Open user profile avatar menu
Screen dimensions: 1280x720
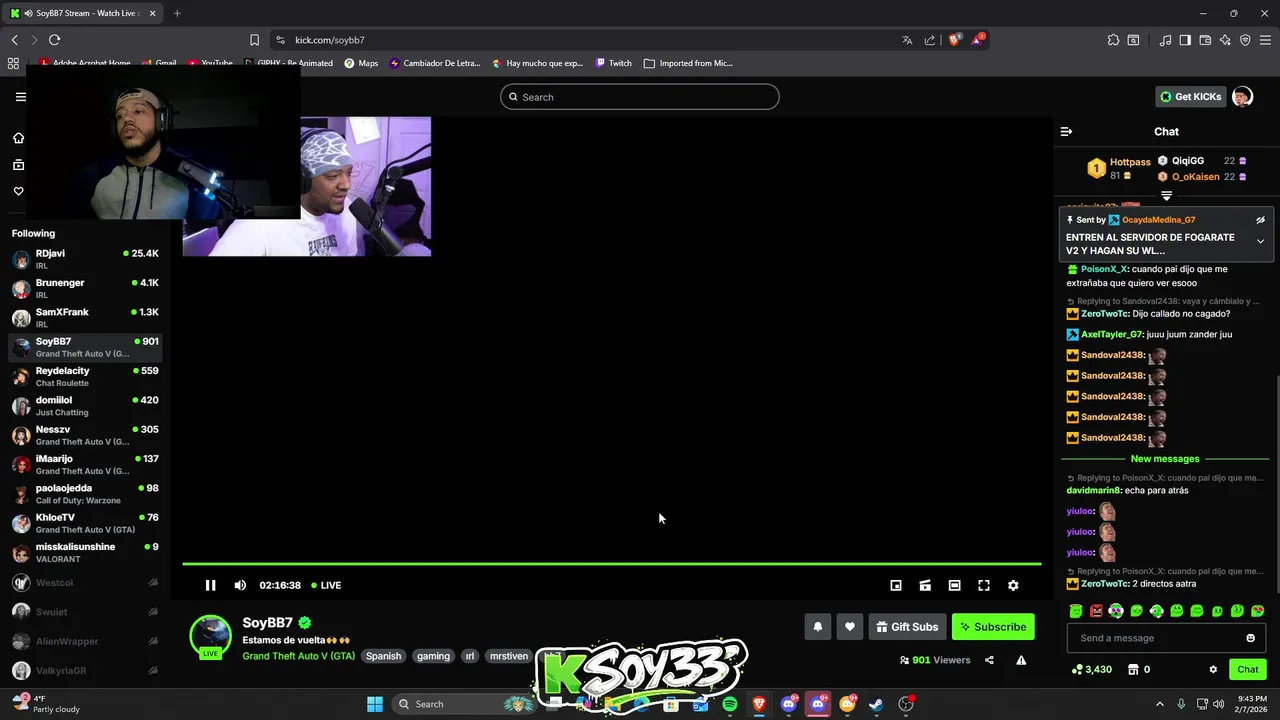pyautogui.click(x=1242, y=97)
